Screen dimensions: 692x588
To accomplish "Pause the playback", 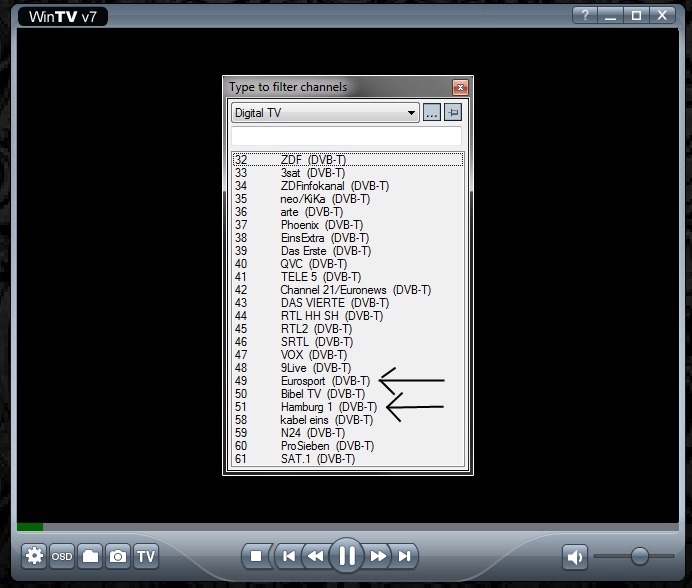I will pyautogui.click(x=347, y=555).
